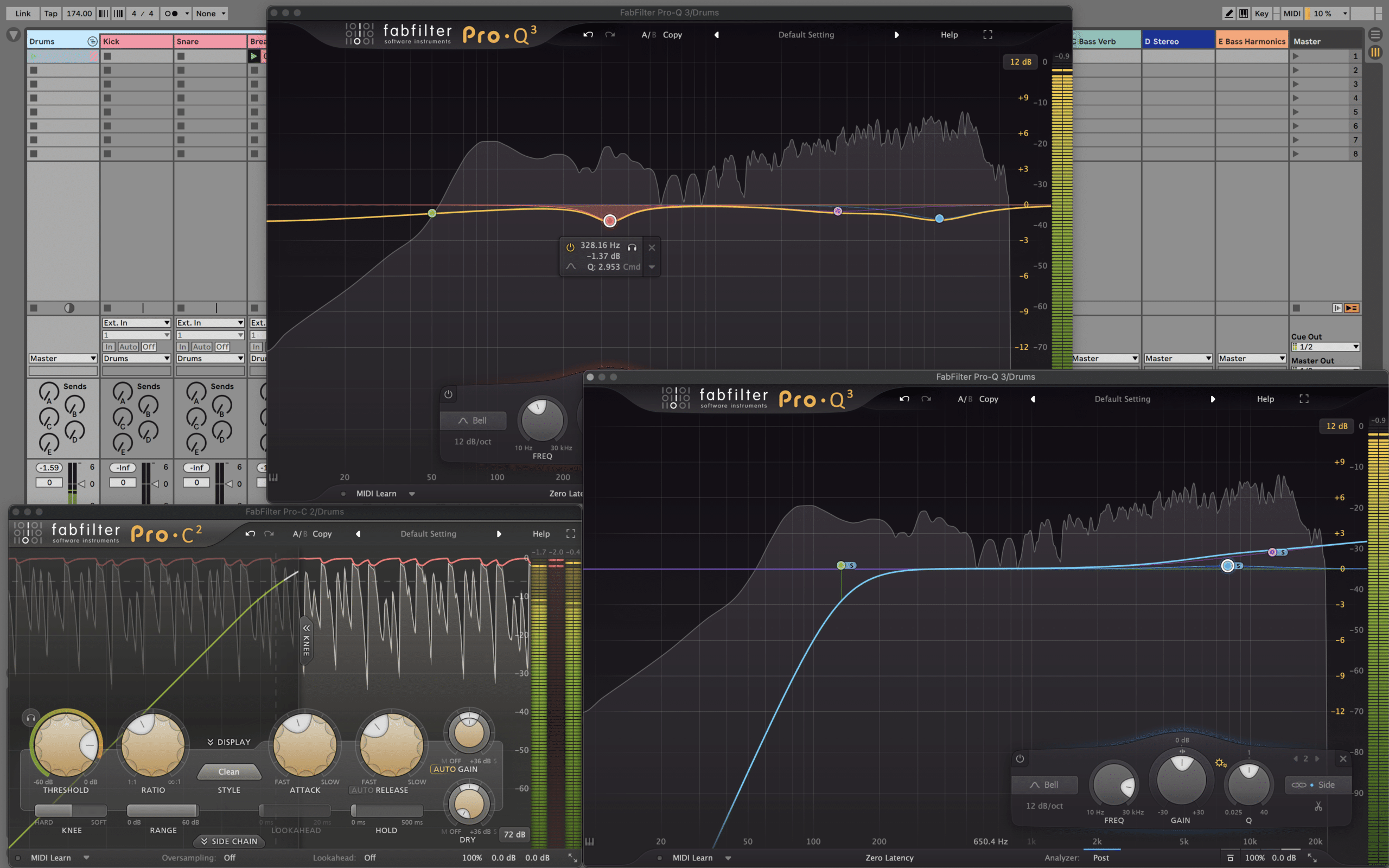1389x868 pixels.
Task: Click the yellow gain-Q gear icon
Action: pos(1221,763)
